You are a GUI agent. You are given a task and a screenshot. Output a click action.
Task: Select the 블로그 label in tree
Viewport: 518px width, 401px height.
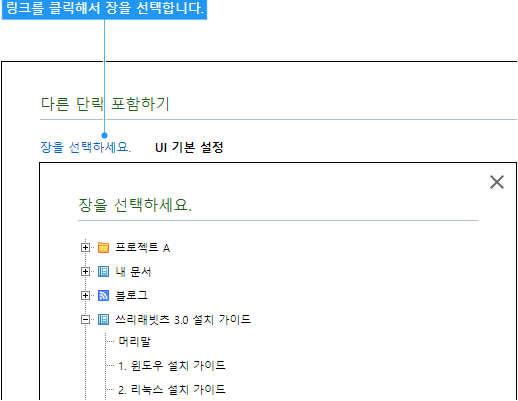131,296
